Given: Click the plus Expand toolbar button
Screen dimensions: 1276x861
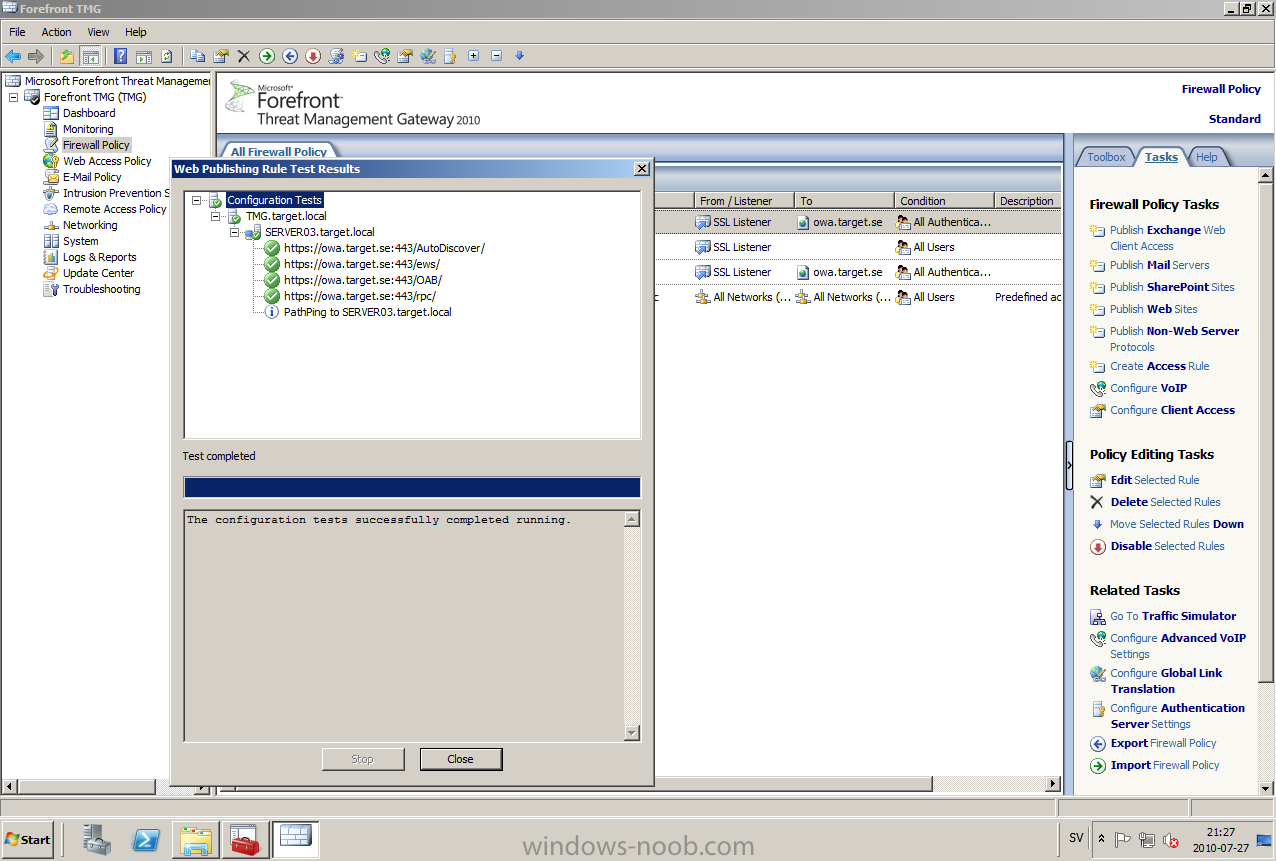Looking at the screenshot, I should [x=474, y=56].
